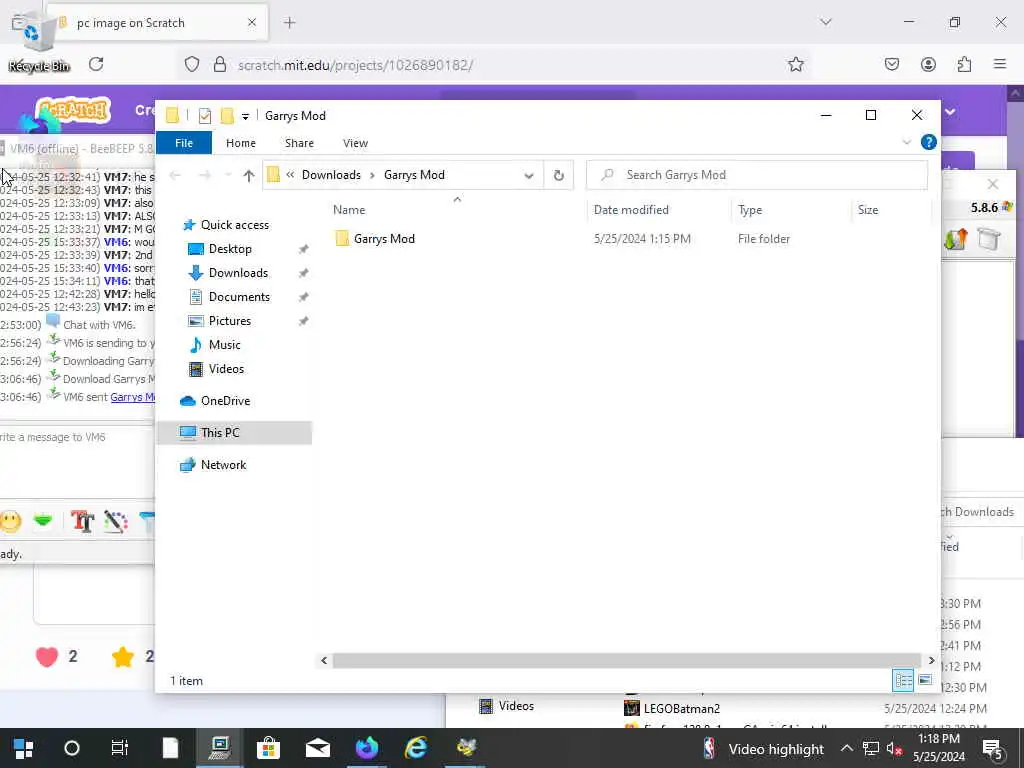Image resolution: width=1024 pixels, height=768 pixels.
Task: Open the Mail app from taskbar
Action: coord(318,748)
